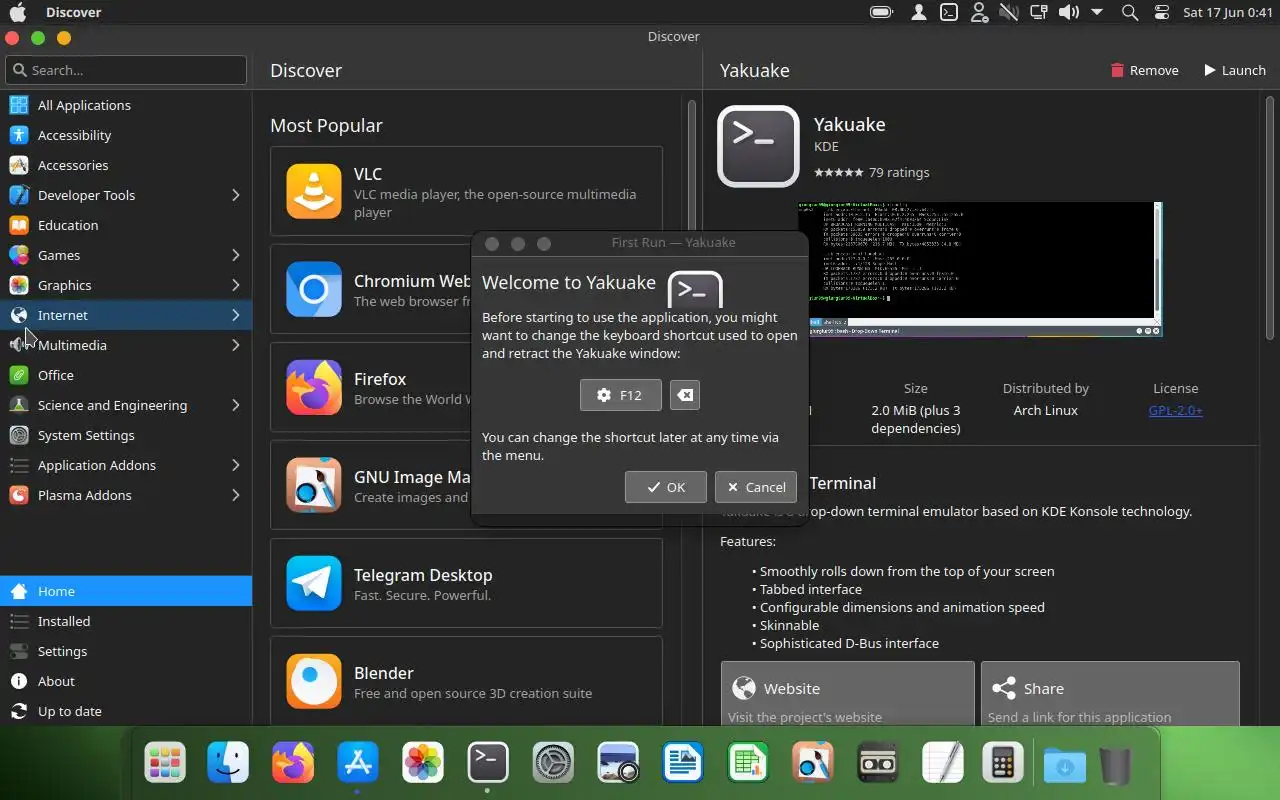Open the VLC app entry
The height and width of the screenshot is (800, 1280).
click(x=466, y=191)
